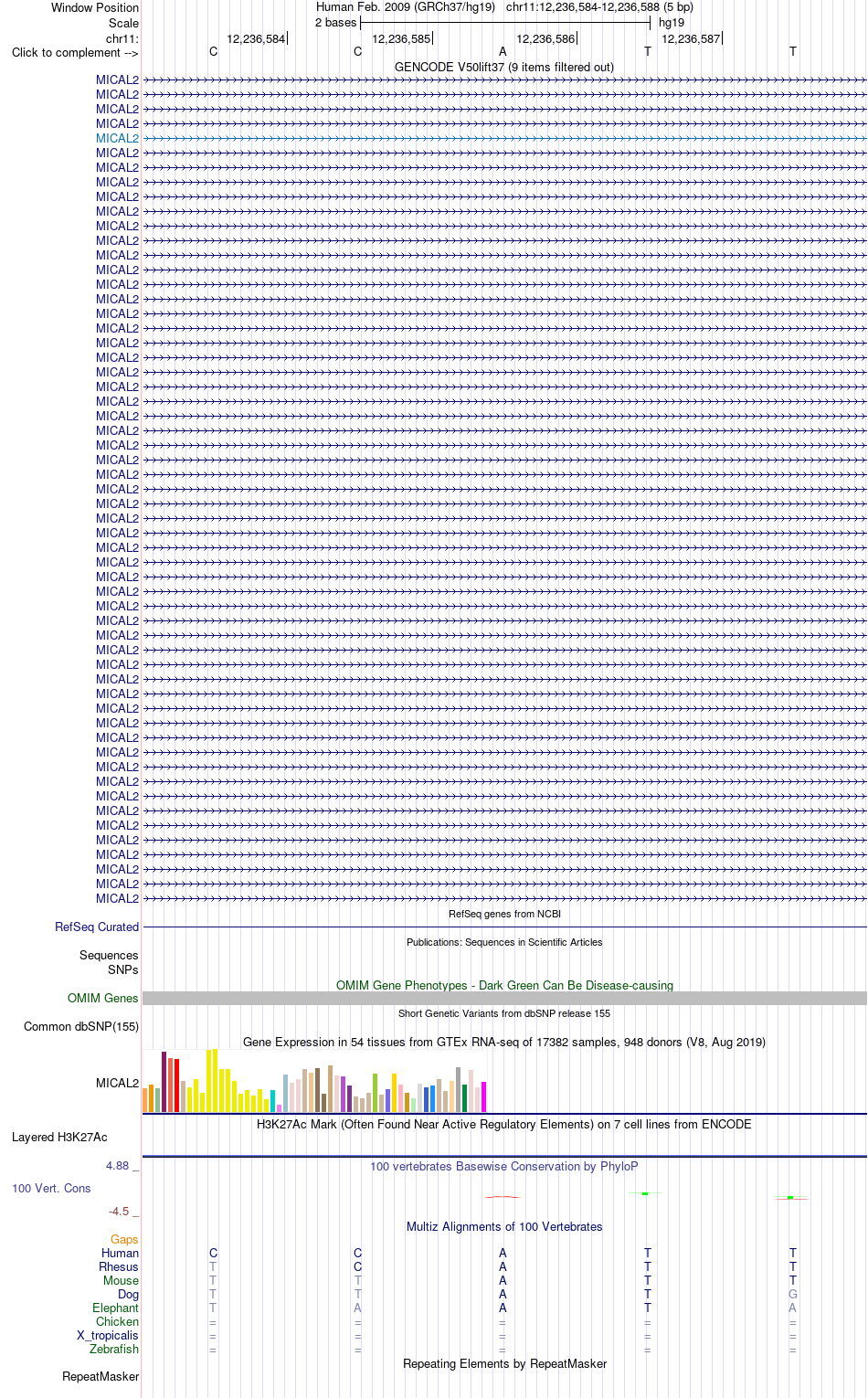Open the GENCODE V50lift37 track title
Viewport: 868px width, 1398px height.
504,67
